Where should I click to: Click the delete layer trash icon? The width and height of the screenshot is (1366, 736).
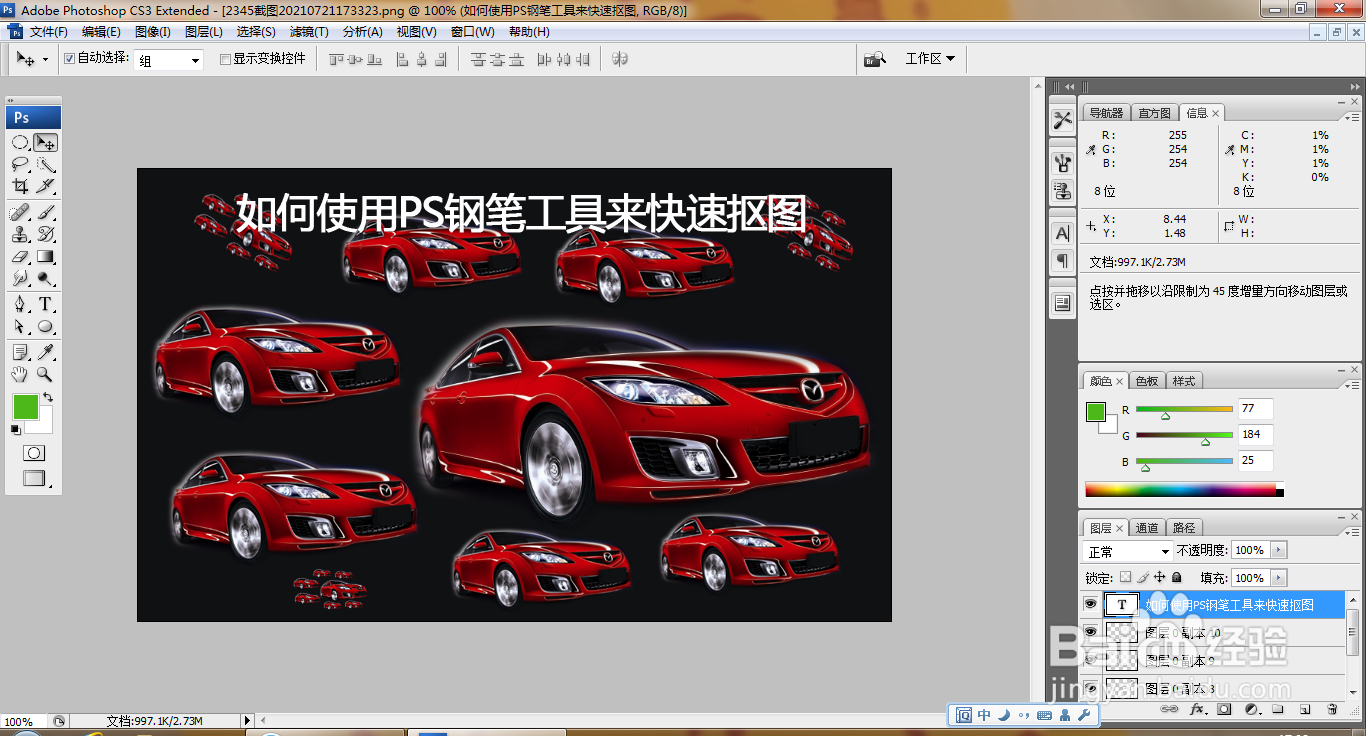(1332, 709)
